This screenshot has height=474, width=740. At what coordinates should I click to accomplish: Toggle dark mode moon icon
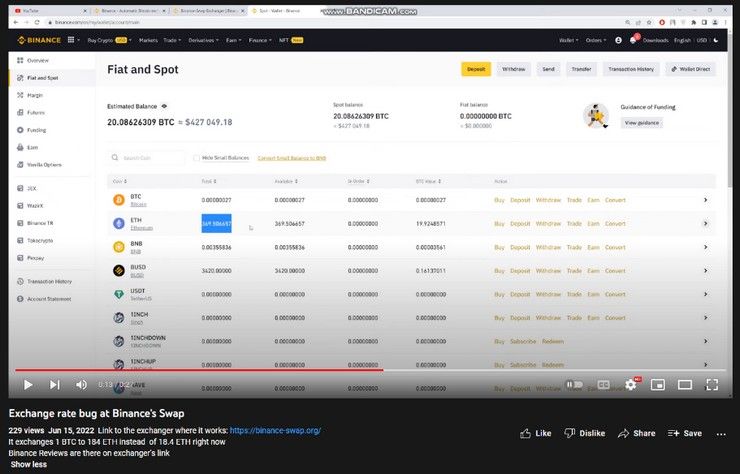(716, 40)
